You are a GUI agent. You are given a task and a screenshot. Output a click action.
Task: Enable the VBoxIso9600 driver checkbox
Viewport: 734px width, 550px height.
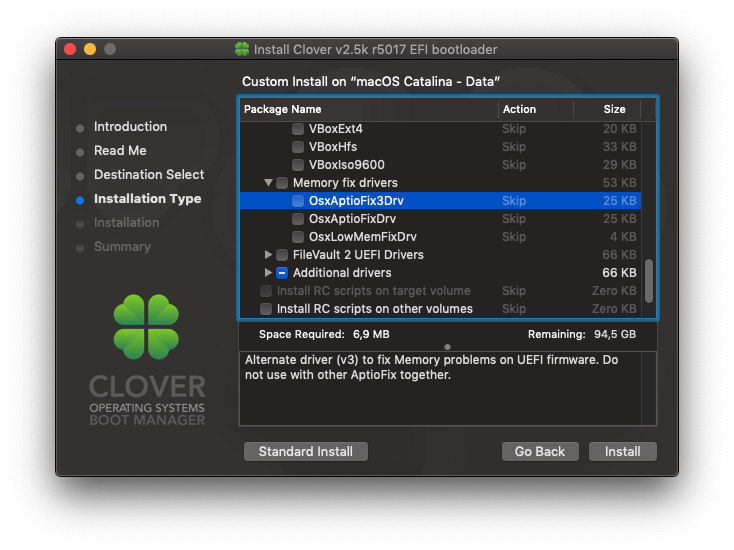pos(298,165)
